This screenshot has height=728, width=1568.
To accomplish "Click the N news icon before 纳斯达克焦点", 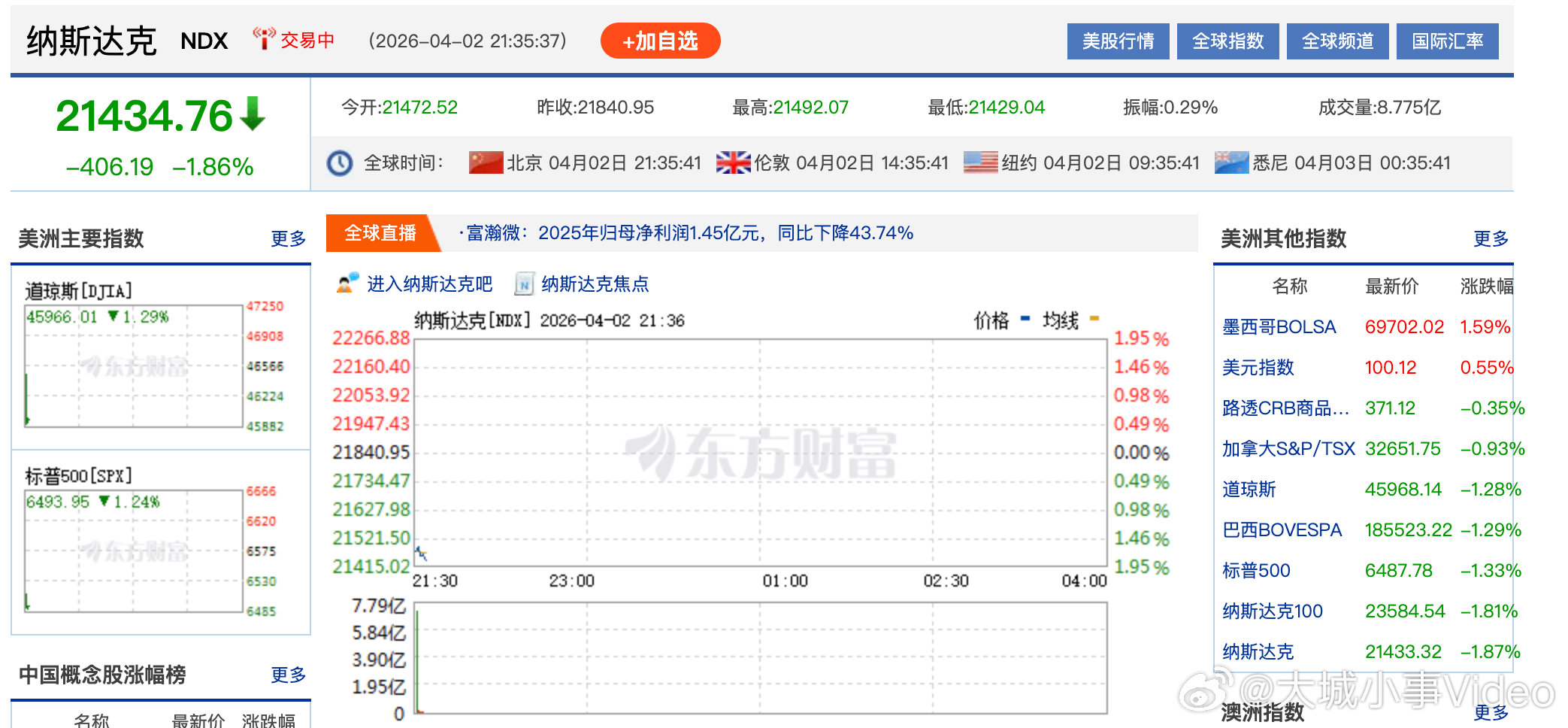I will pos(522,284).
